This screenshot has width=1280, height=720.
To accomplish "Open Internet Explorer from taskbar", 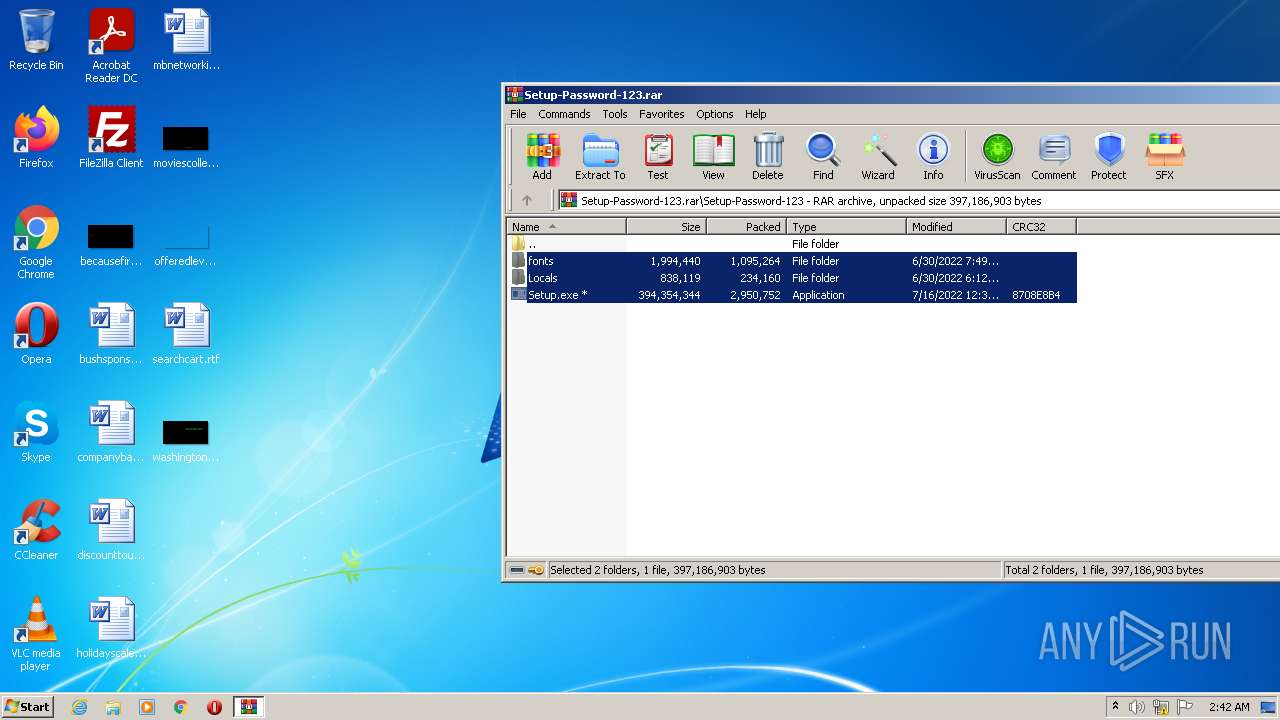I will (79, 707).
